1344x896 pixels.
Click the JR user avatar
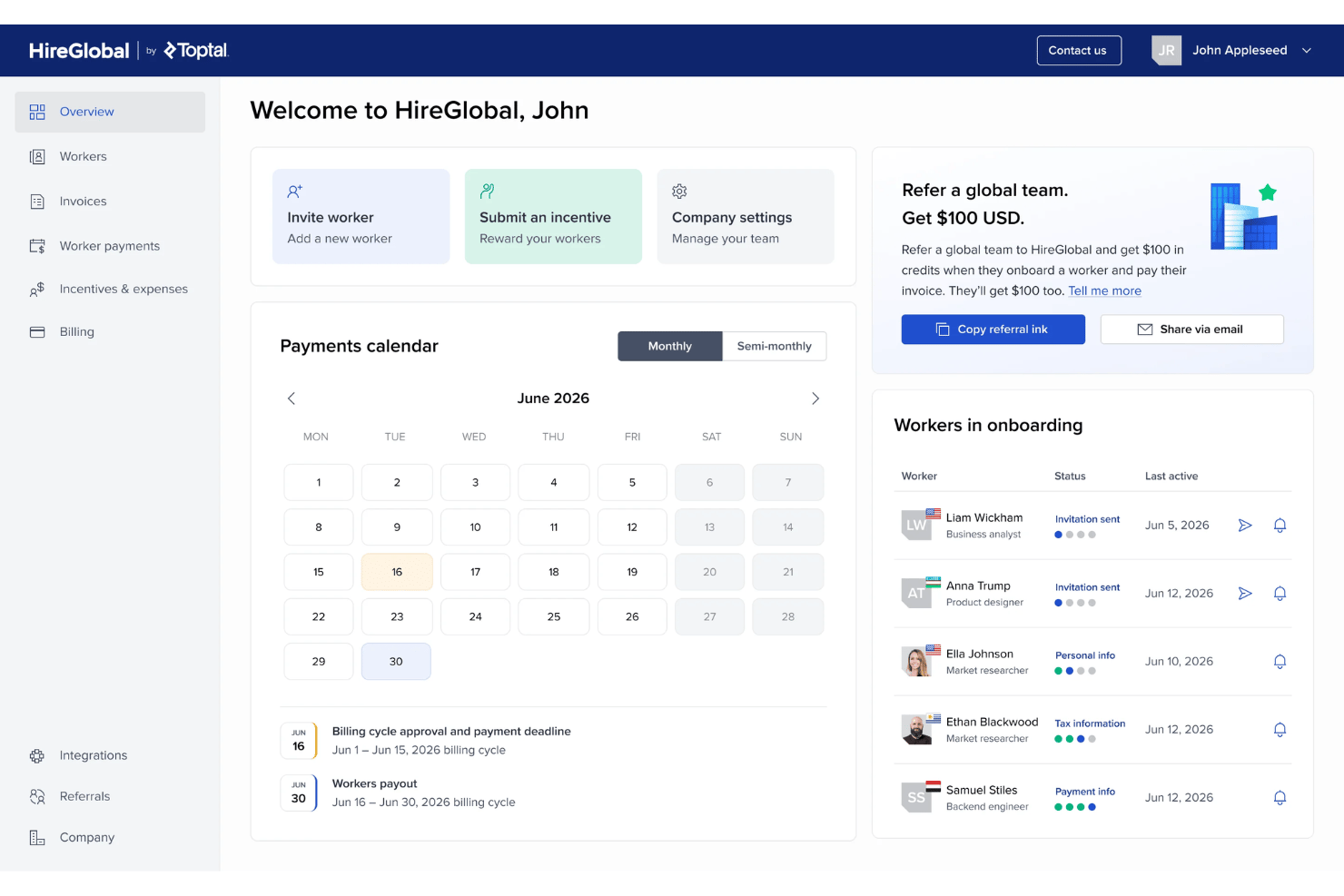1167,51
